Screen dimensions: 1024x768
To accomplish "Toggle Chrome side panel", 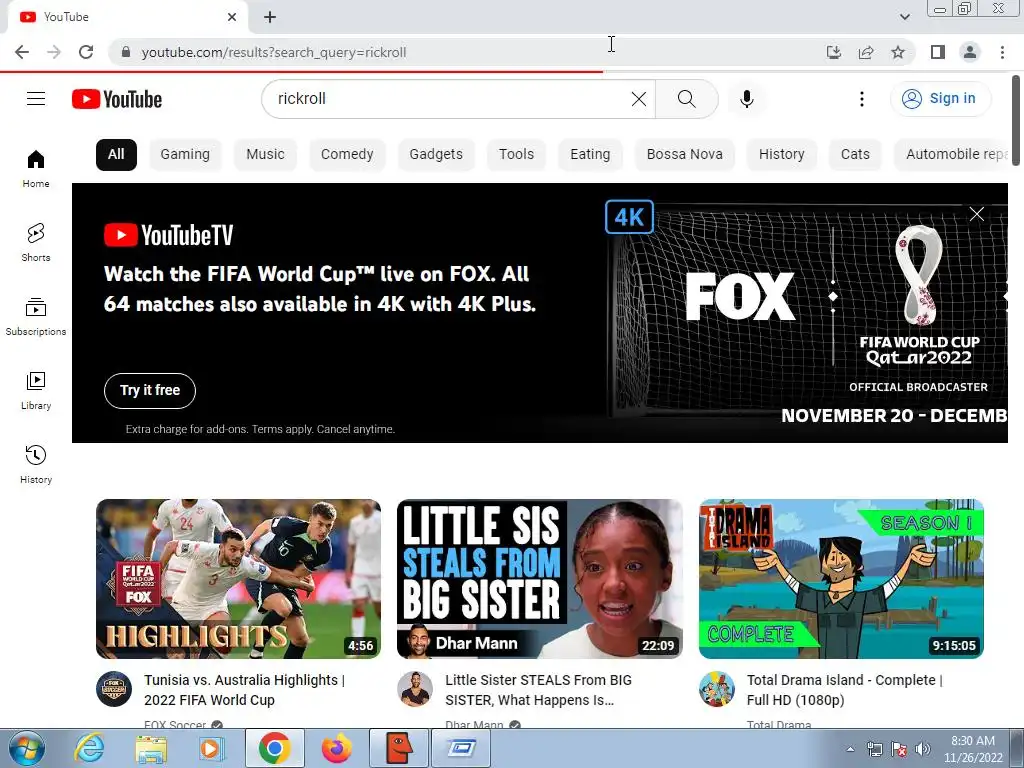I will (x=938, y=52).
